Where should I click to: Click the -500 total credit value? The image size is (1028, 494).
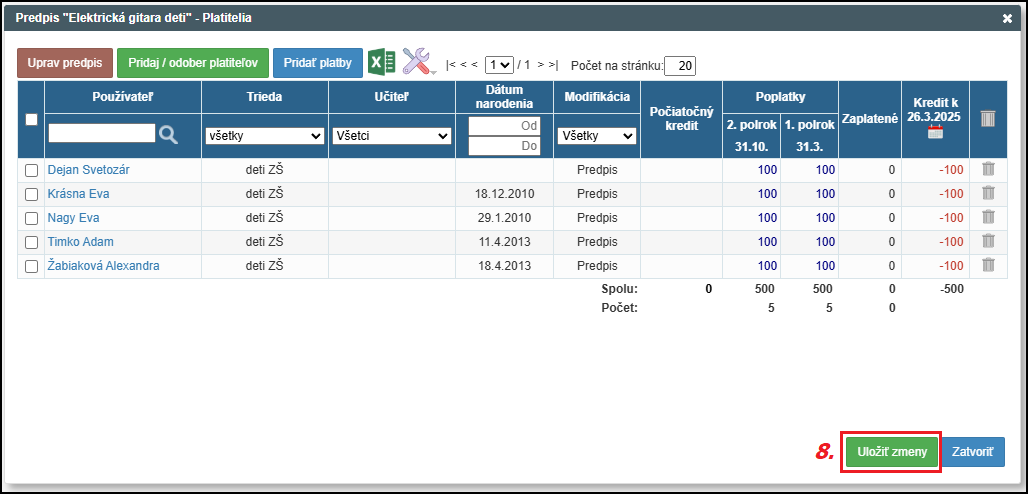tap(951, 289)
